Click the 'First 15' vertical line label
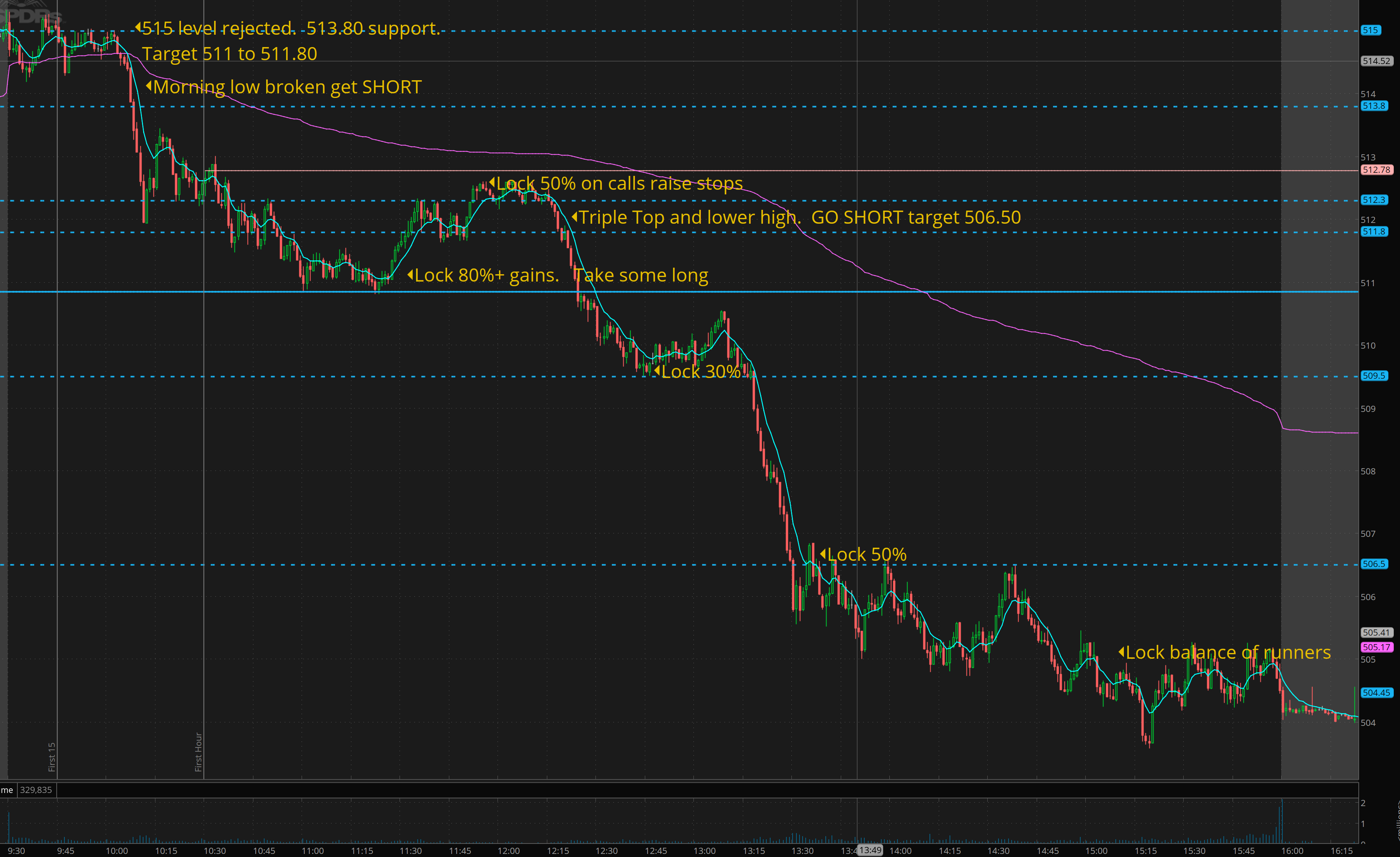Viewport: 1400px width, 857px height. [52, 756]
